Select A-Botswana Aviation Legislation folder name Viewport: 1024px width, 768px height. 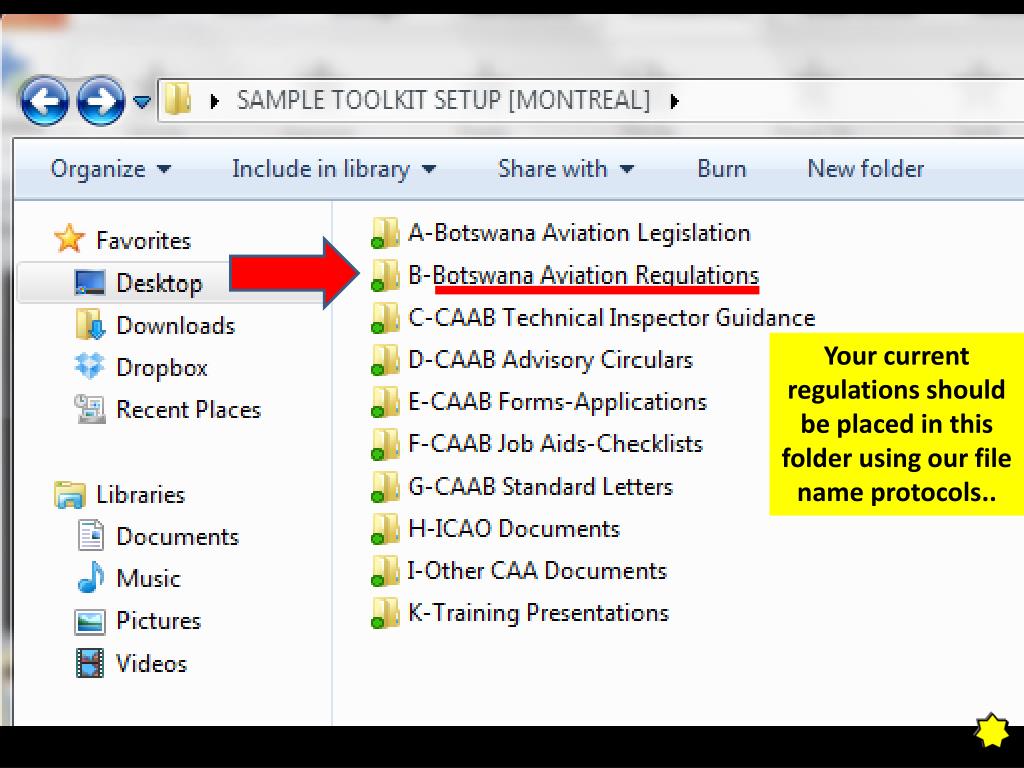pos(579,233)
